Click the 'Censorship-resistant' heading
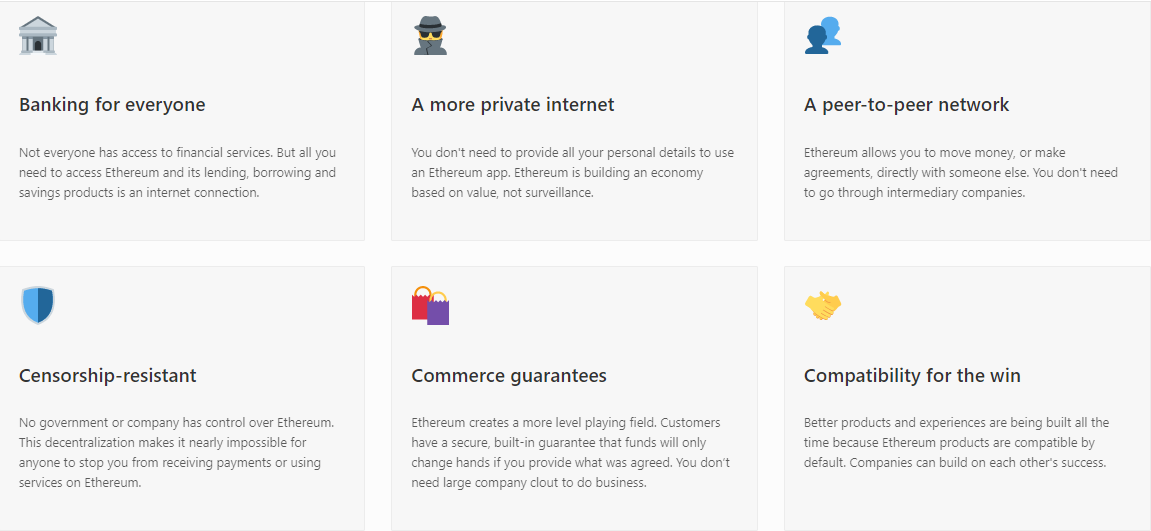Screen dimensions: 1151x531 pos(108,376)
